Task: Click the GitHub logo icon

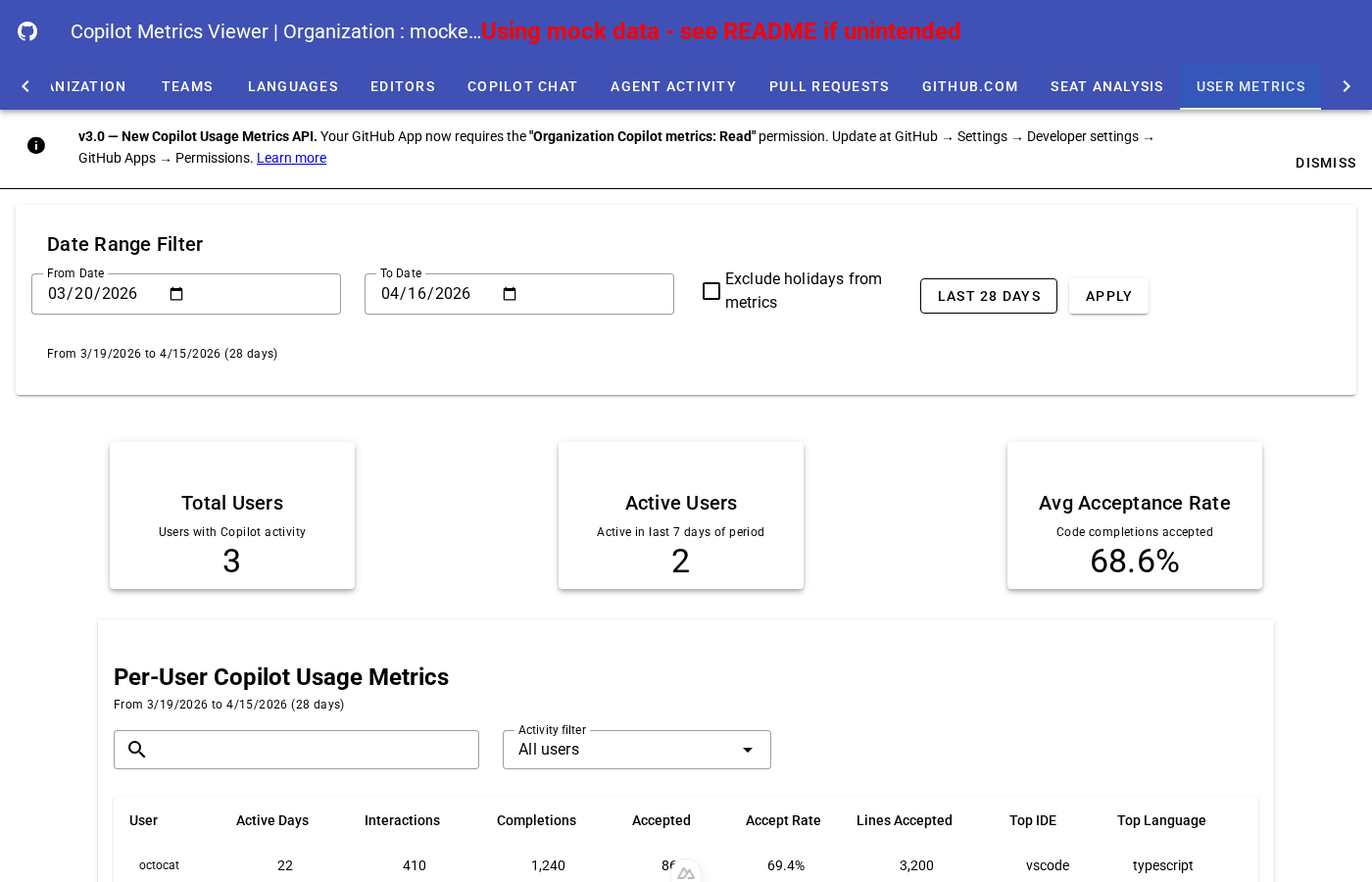Action: [x=27, y=31]
